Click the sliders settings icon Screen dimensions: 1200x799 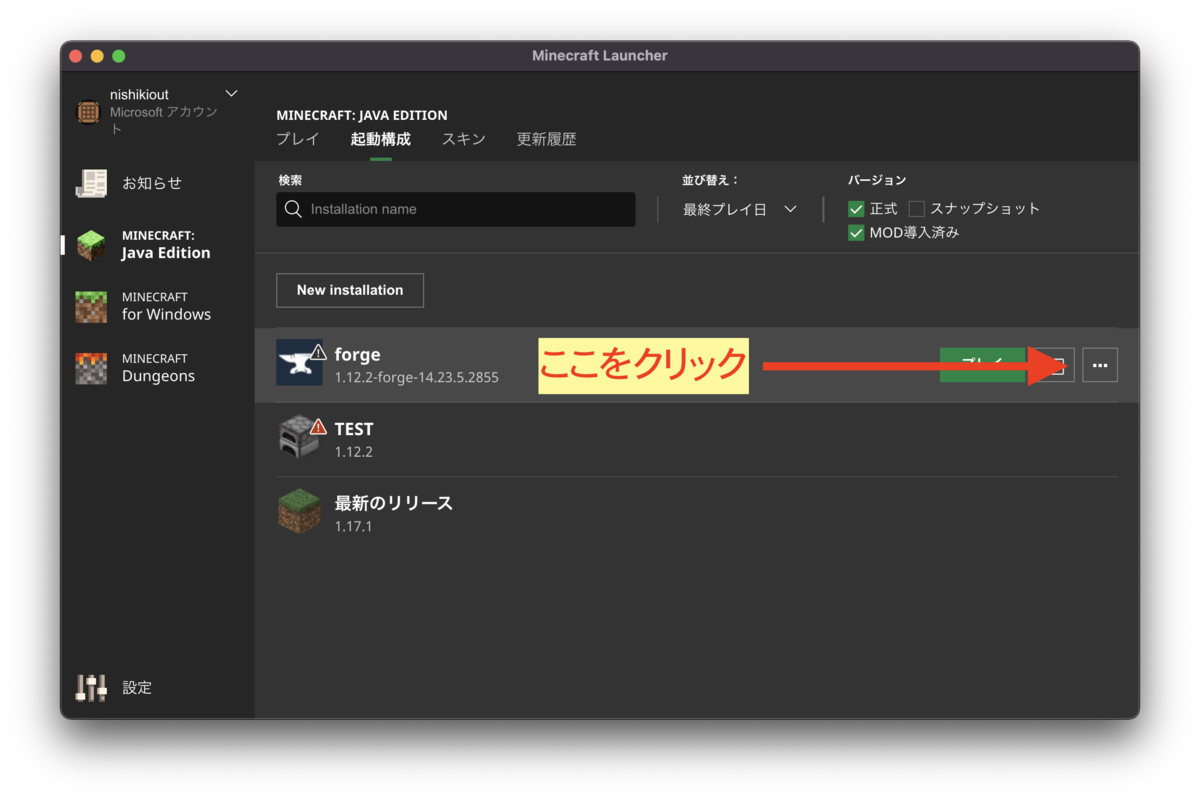pyautogui.click(x=91, y=688)
